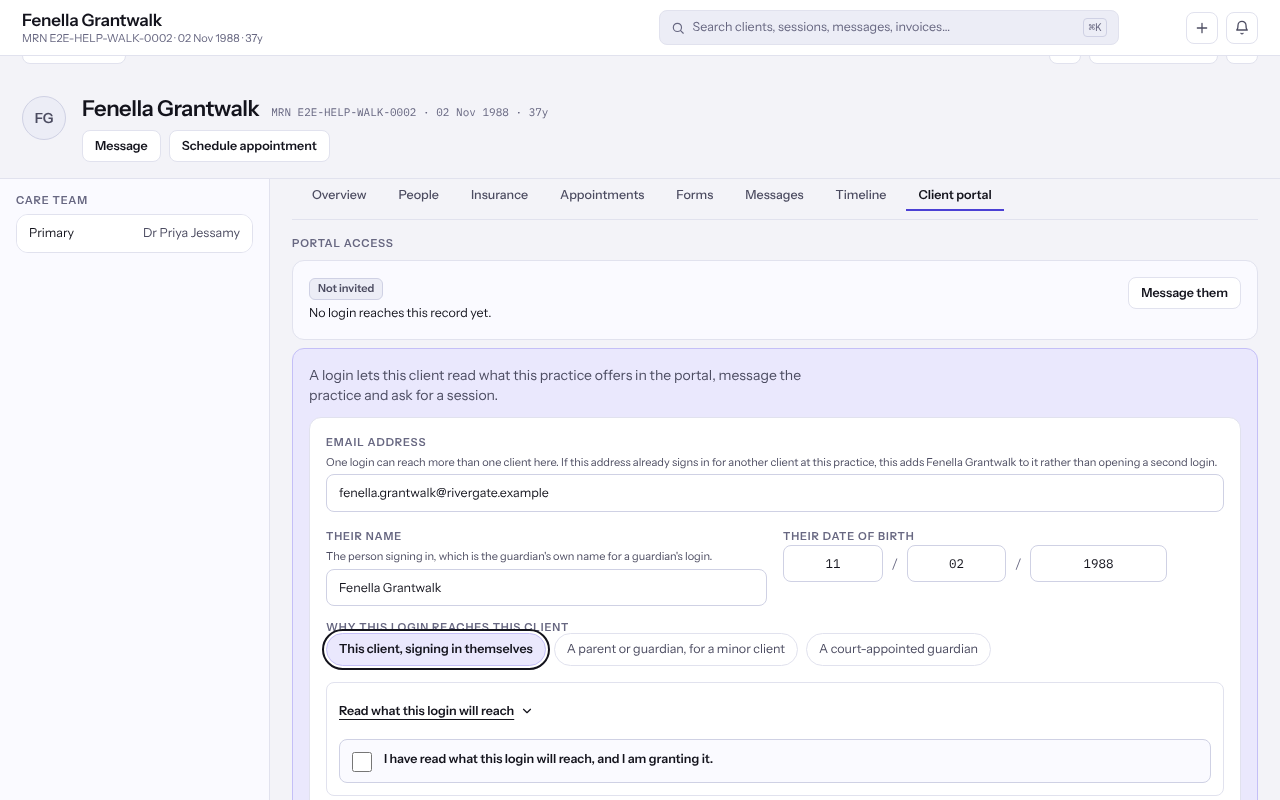This screenshot has width=1280, height=800.
Task: Open the Forms tab
Action: (x=694, y=195)
